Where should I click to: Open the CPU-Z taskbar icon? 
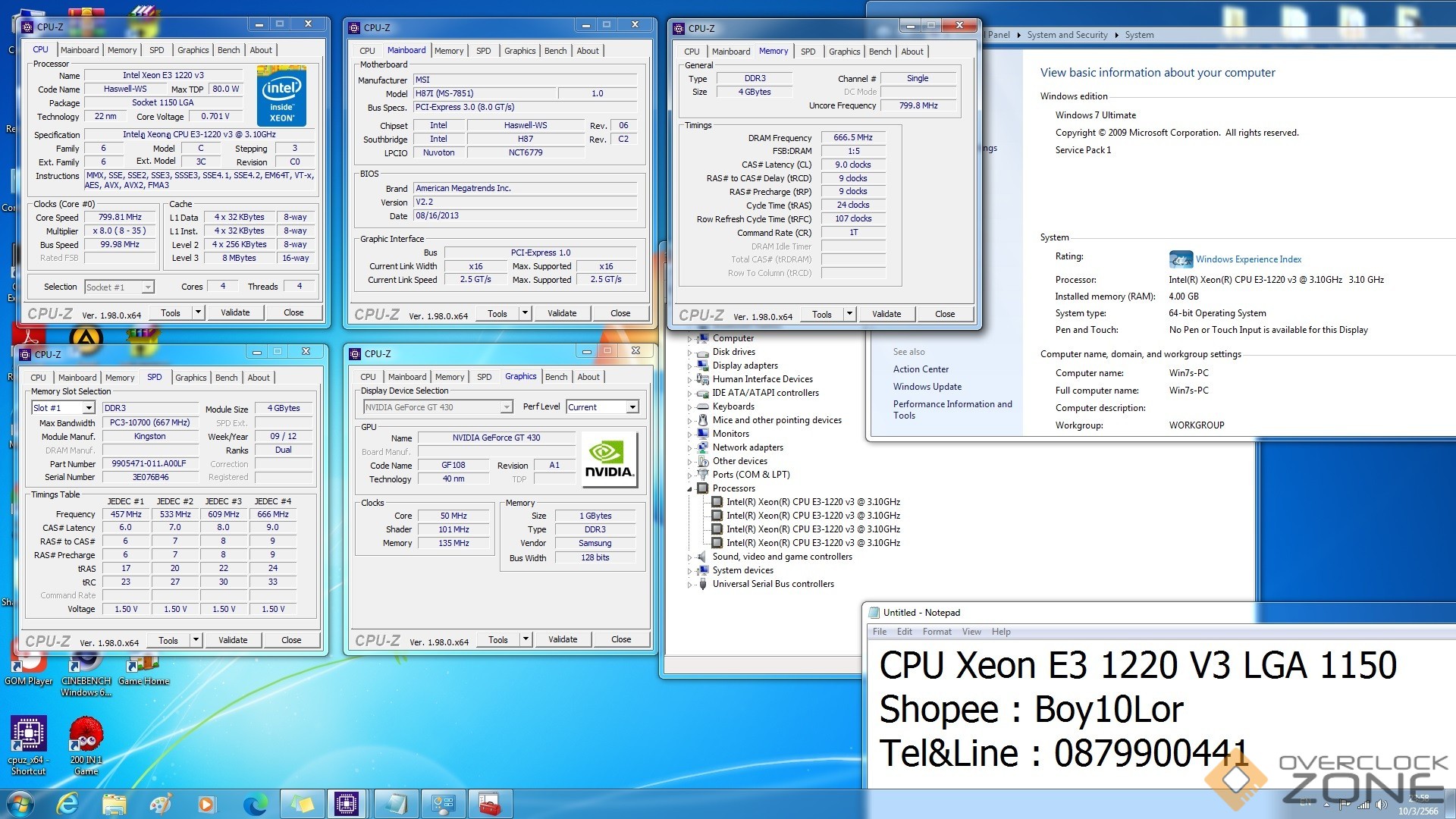[x=347, y=804]
